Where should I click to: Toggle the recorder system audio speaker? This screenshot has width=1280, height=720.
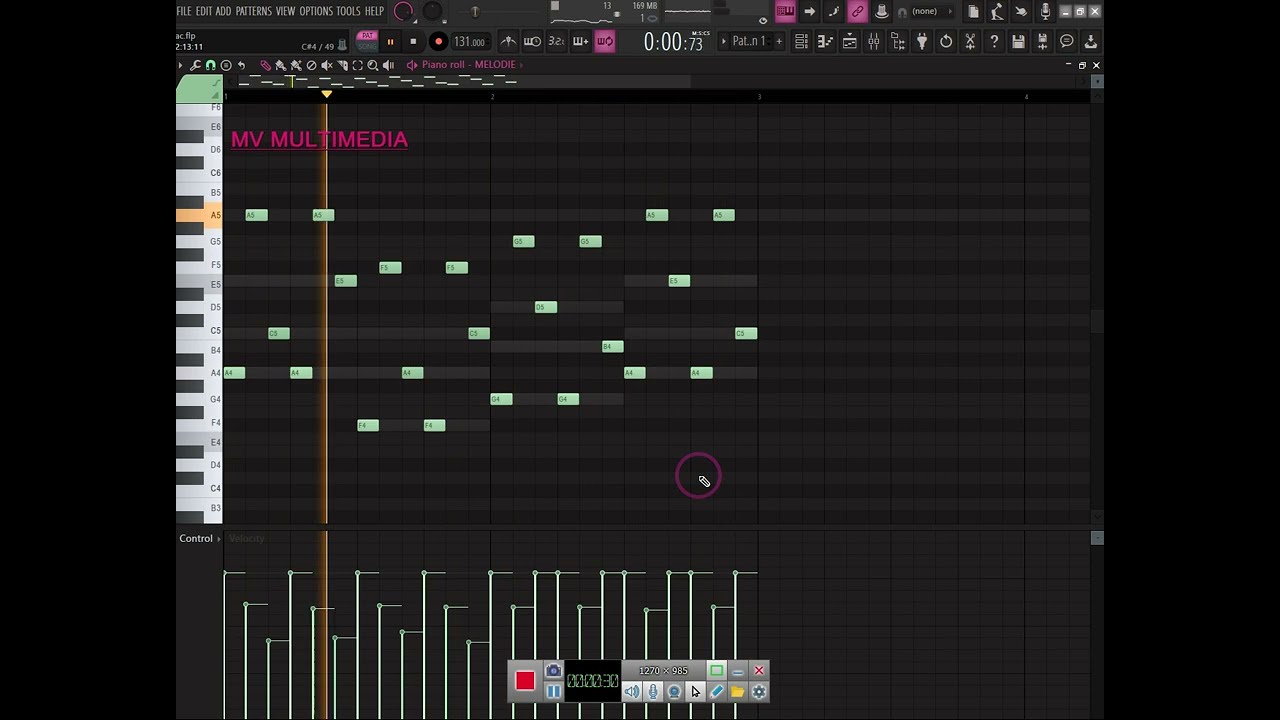point(632,691)
